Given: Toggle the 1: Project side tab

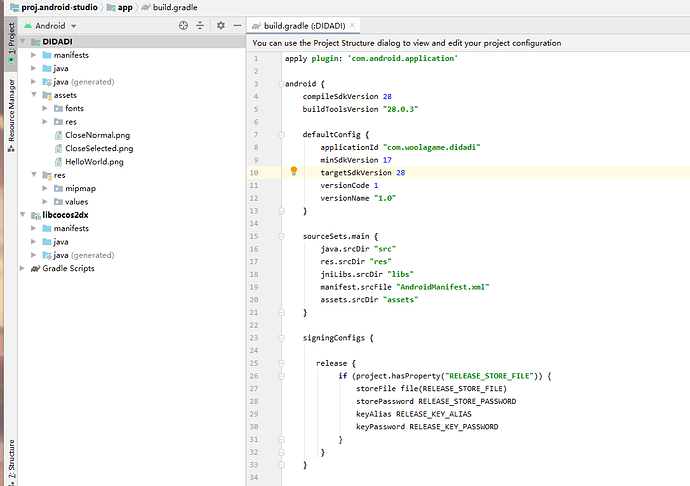Looking at the screenshot, I should click(11, 38).
